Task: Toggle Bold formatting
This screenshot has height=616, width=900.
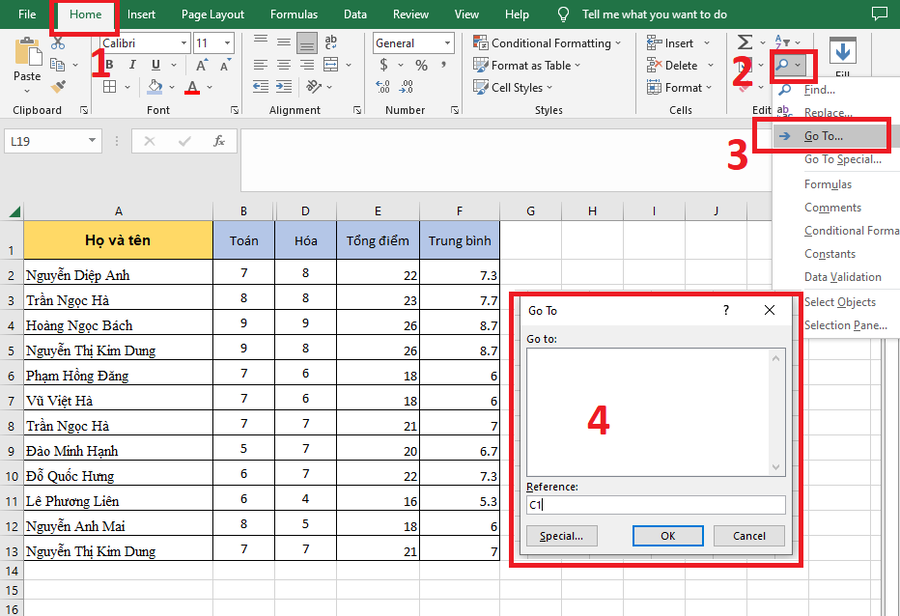Action: click(x=110, y=65)
